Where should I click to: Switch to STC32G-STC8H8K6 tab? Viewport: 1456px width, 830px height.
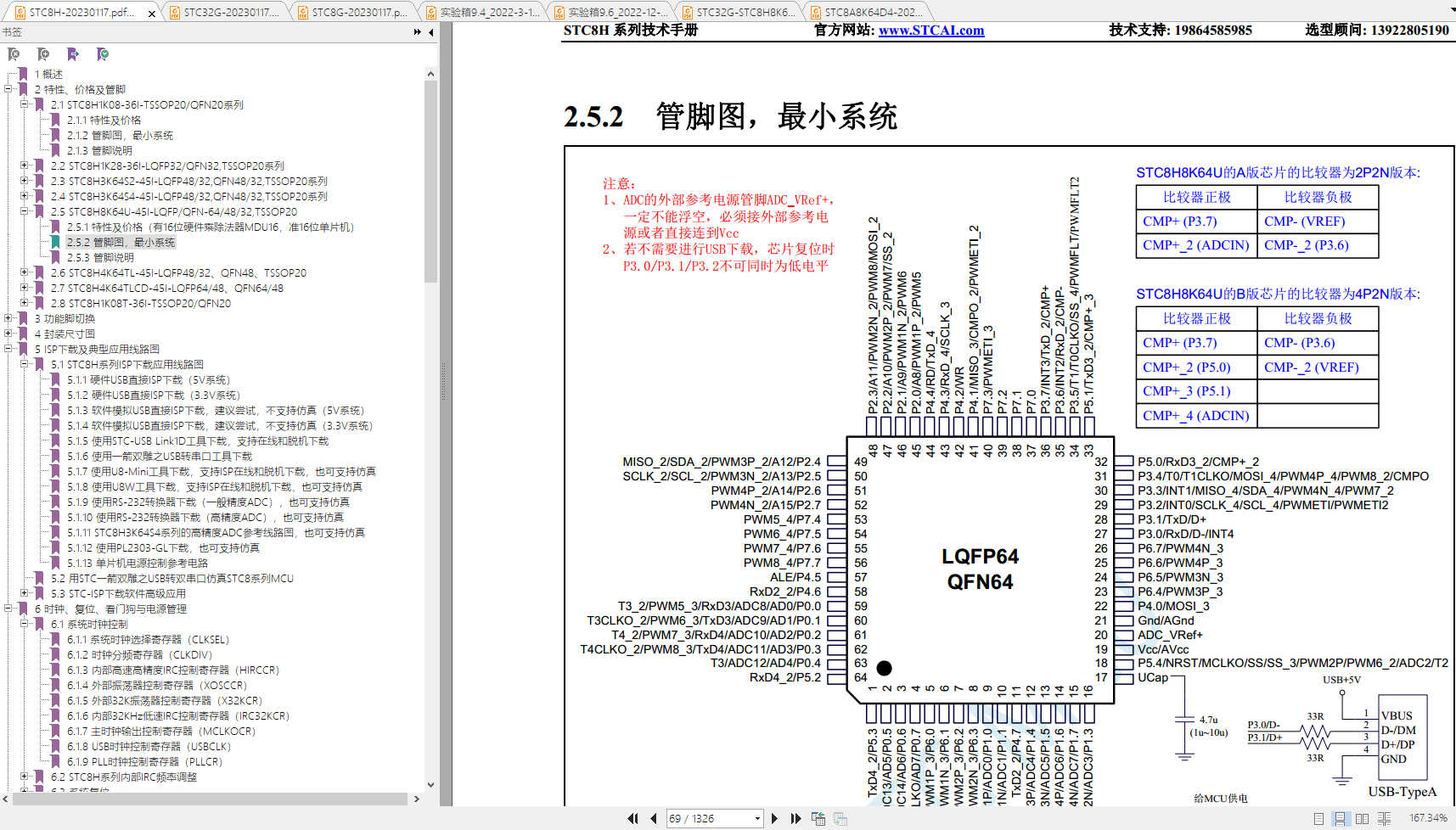point(737,12)
